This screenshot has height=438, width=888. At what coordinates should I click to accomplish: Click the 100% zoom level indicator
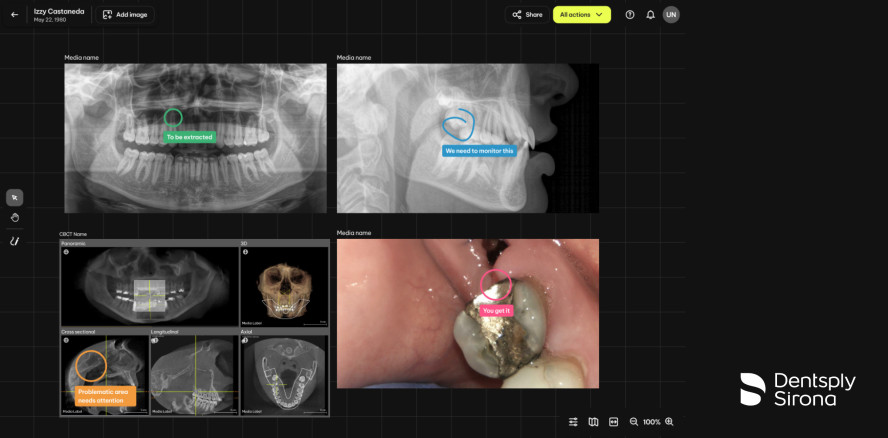(x=651, y=422)
